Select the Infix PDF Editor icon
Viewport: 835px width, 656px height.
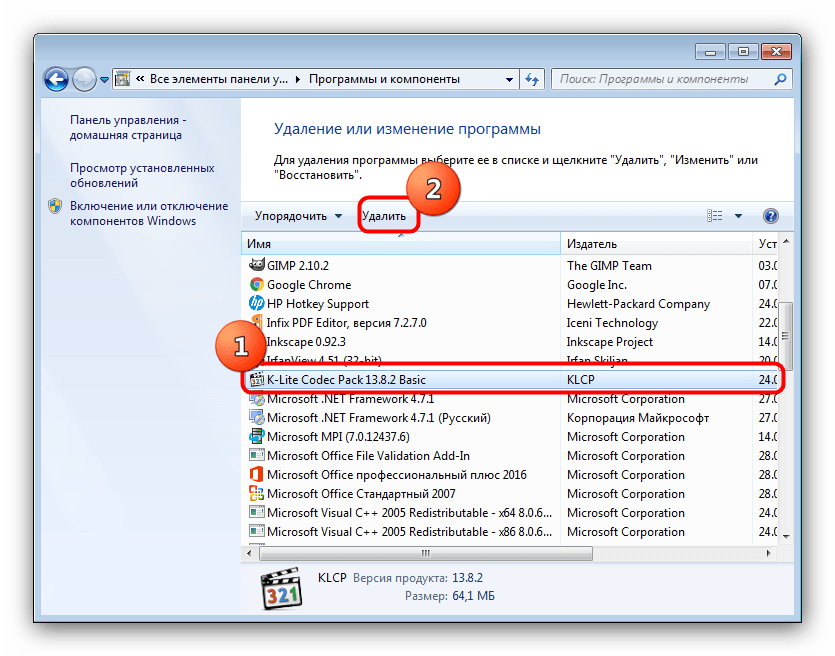click(x=256, y=323)
